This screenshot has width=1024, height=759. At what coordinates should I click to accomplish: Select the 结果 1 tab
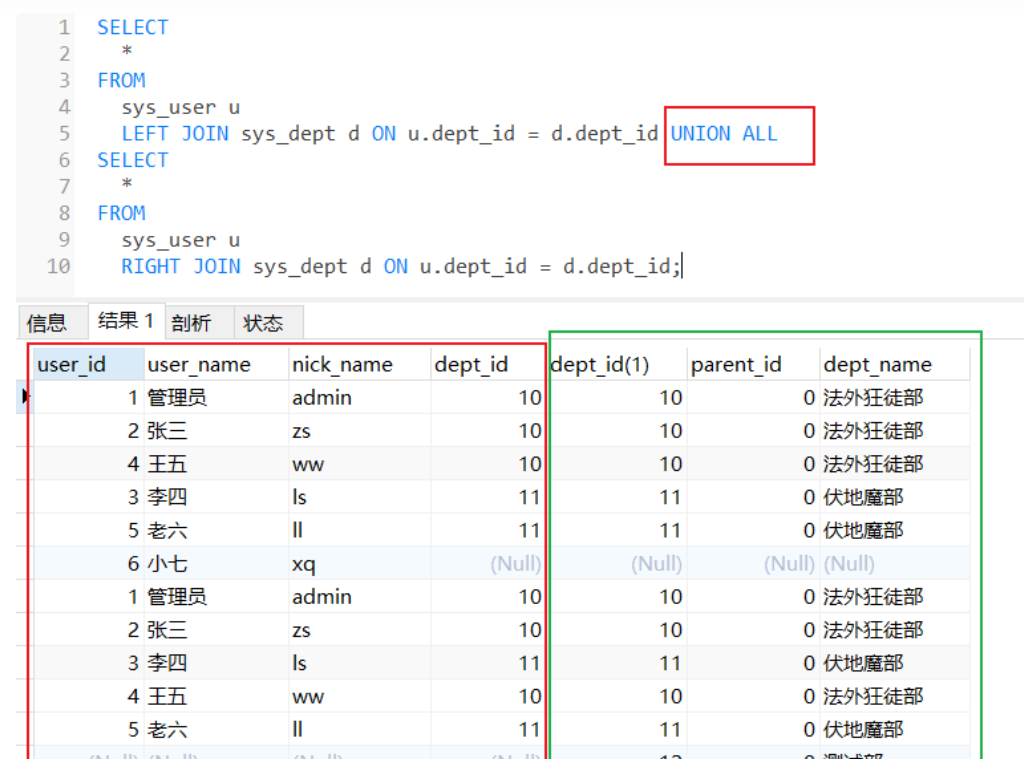[126, 321]
